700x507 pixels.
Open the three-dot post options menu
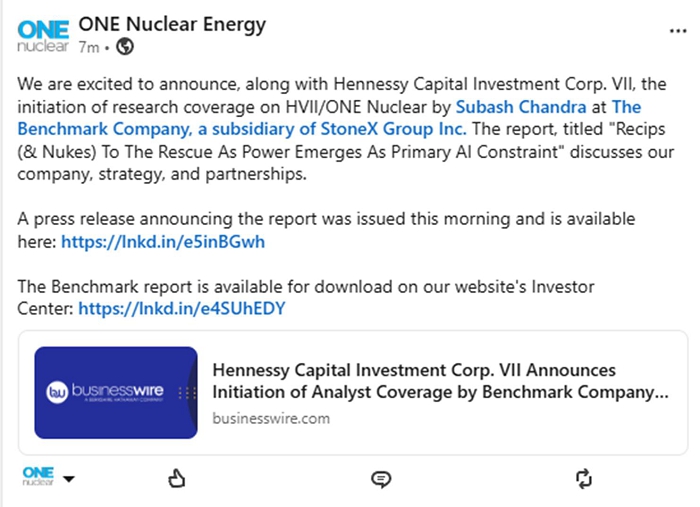pos(678,31)
